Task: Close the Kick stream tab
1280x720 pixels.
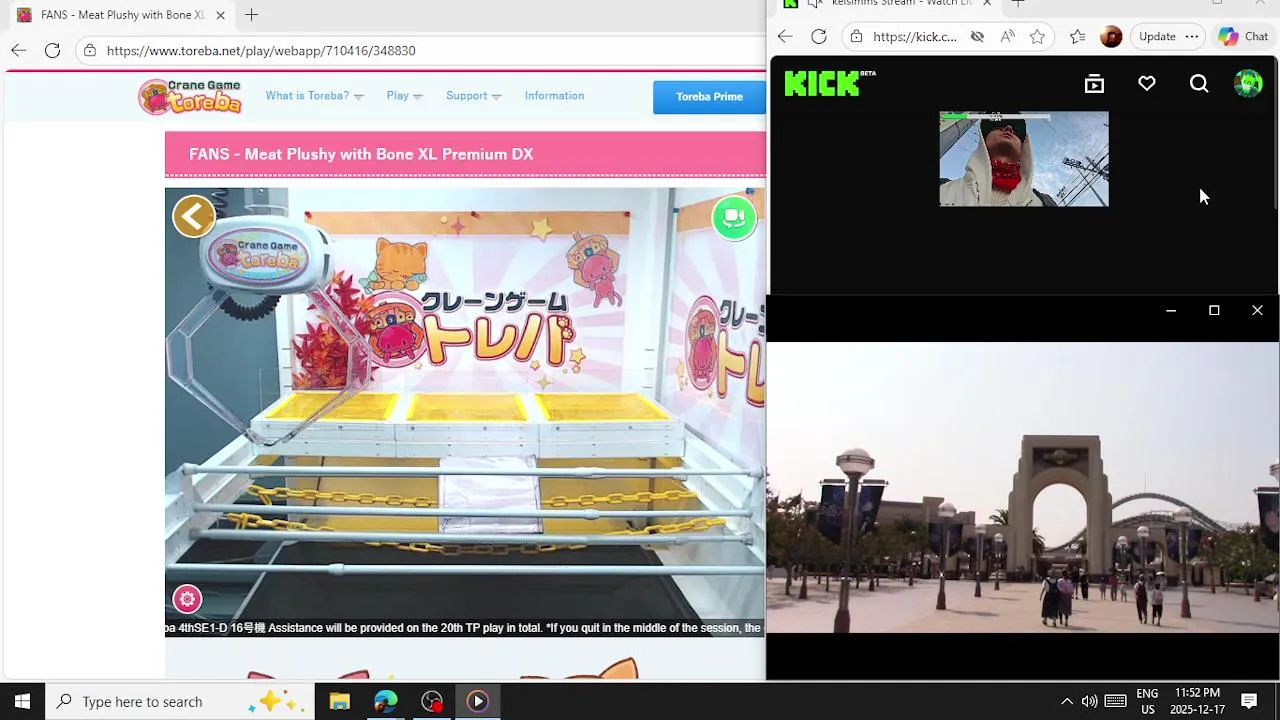Action: 987,4
